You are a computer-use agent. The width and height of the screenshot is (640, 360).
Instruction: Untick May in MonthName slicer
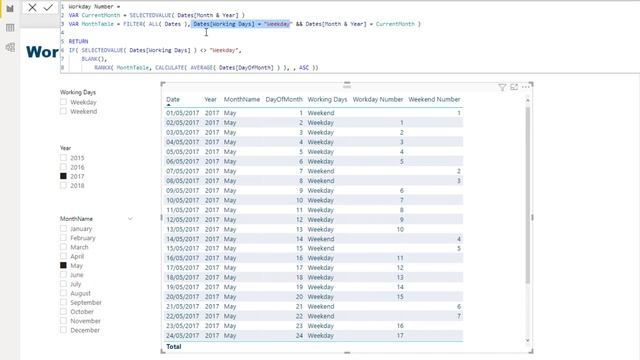[x=63, y=265]
